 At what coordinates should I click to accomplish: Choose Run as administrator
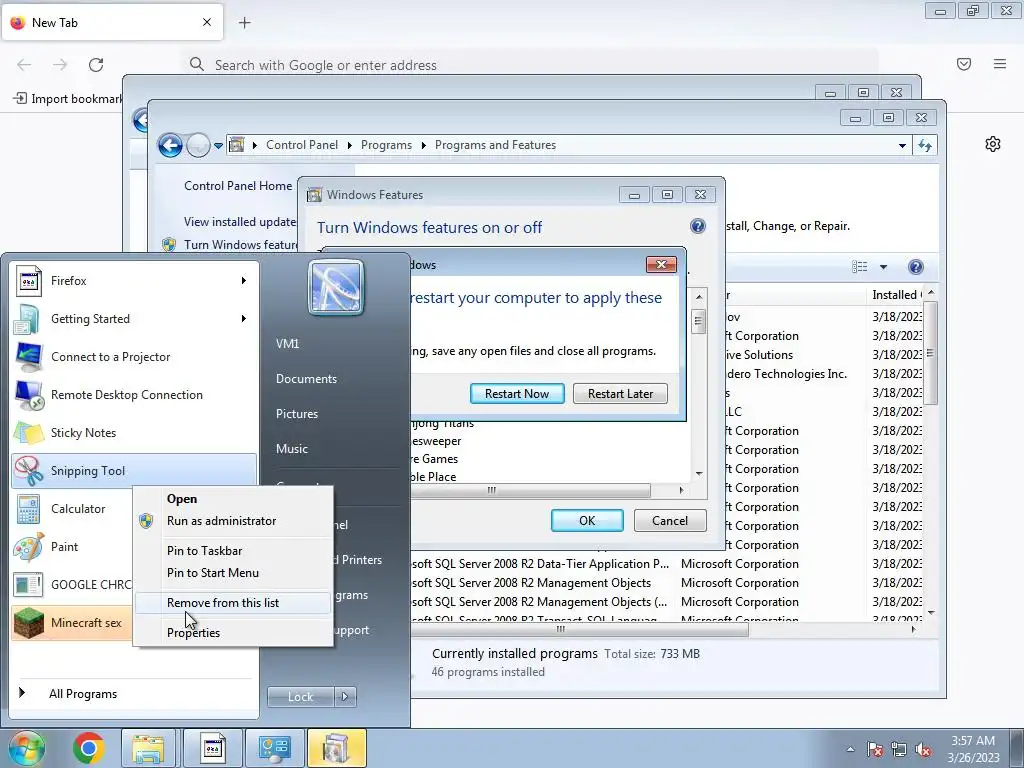click(221, 520)
